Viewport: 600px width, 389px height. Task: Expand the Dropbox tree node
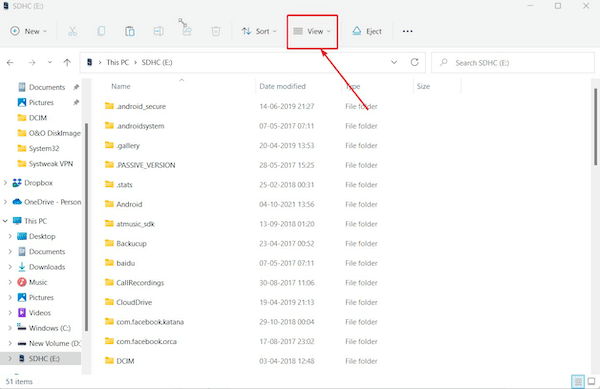5,183
